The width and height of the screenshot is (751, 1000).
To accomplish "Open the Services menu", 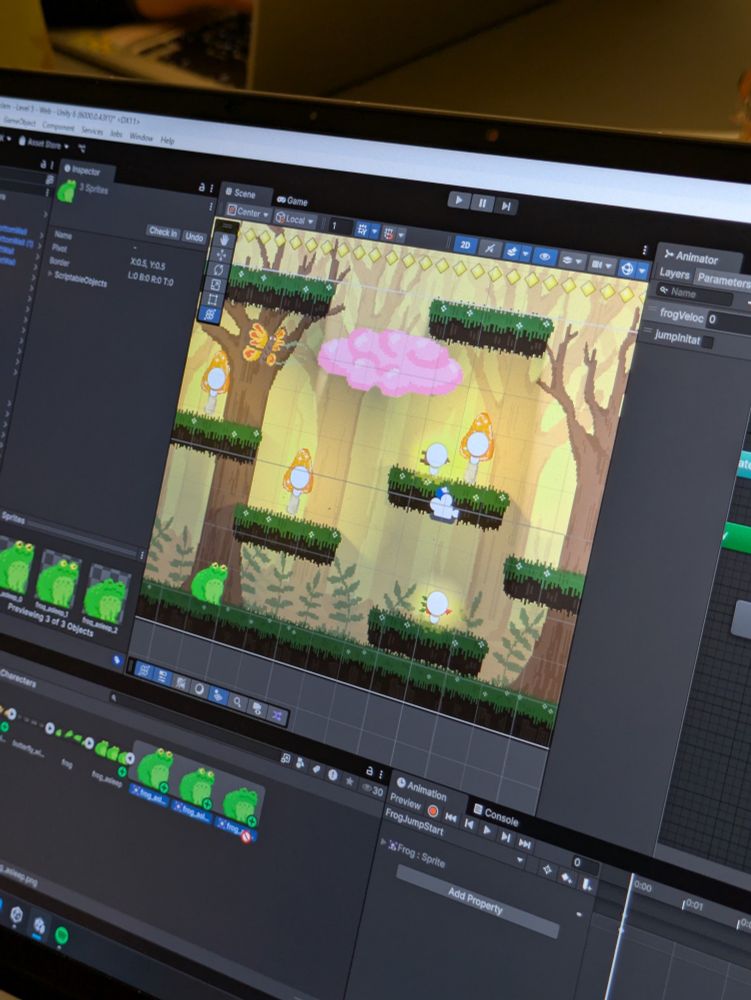I will point(92,131).
